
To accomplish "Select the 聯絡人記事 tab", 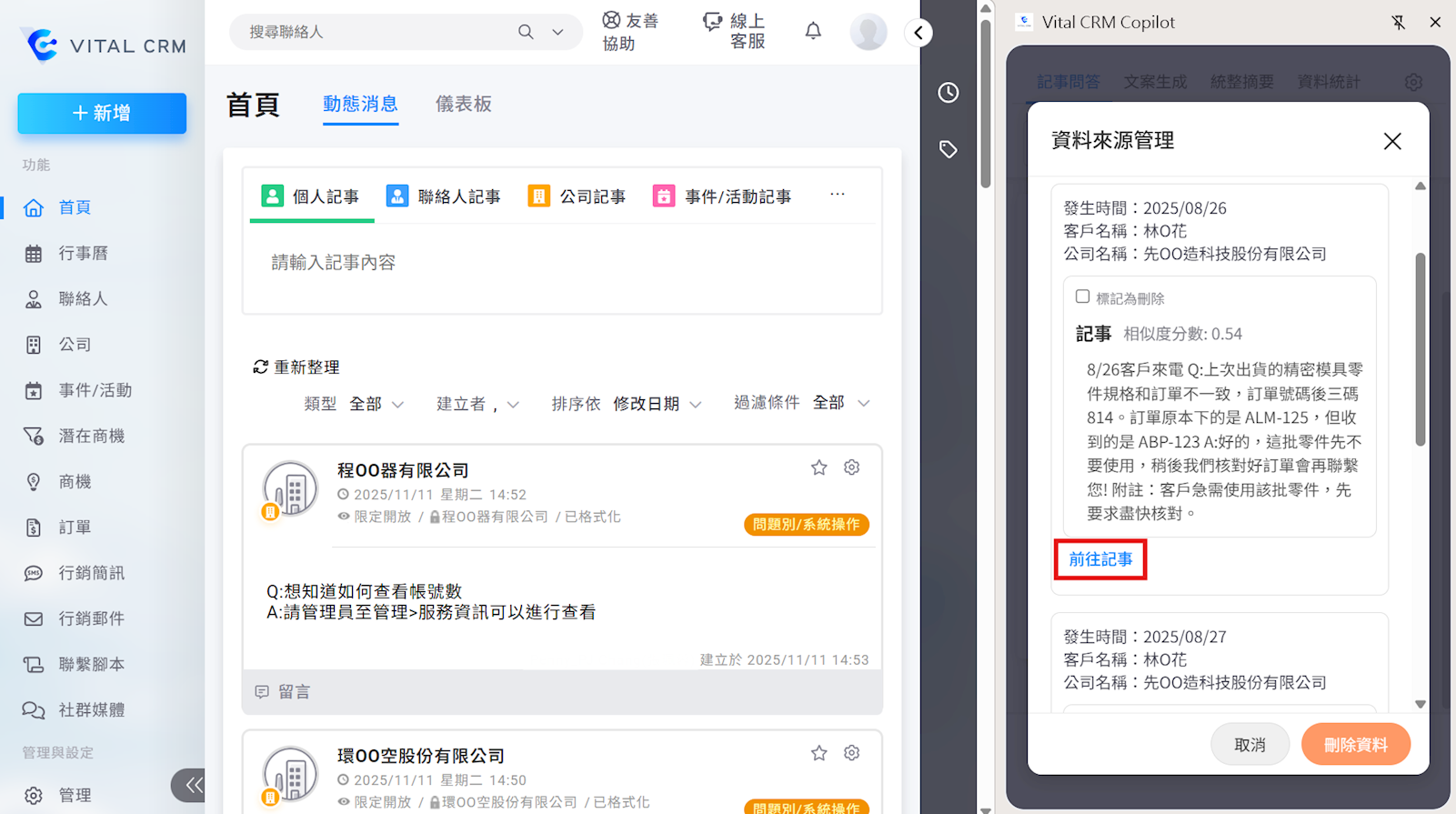I will (x=444, y=196).
